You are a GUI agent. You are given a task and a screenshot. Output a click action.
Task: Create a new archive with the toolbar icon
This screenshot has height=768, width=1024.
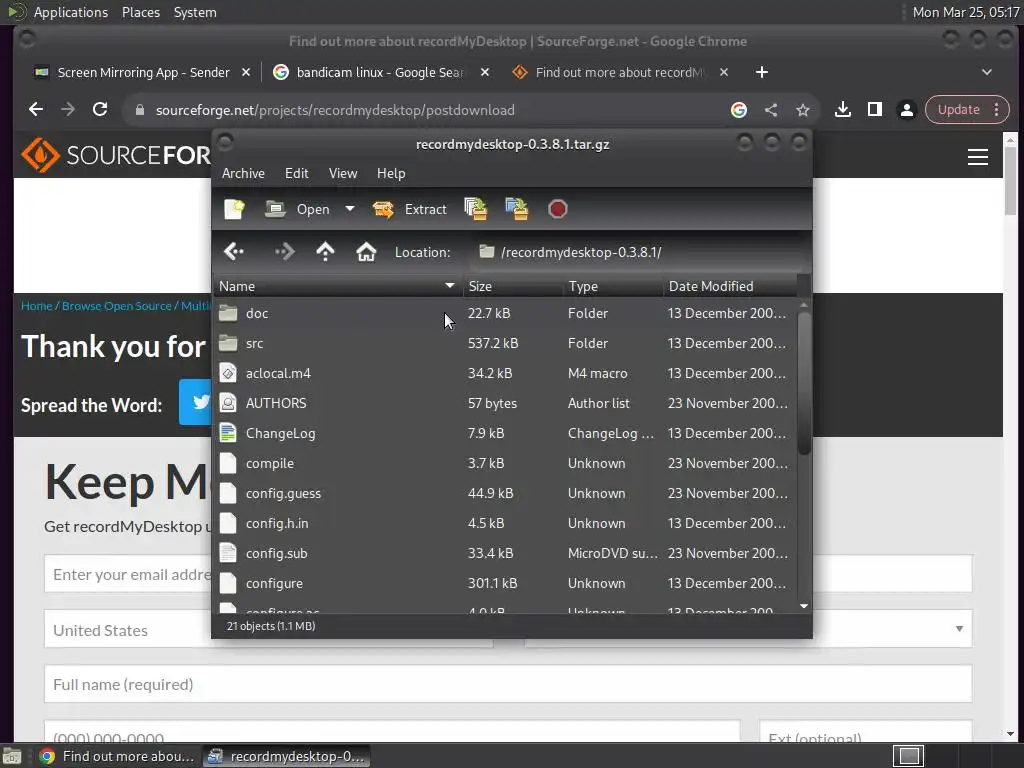pyautogui.click(x=234, y=209)
